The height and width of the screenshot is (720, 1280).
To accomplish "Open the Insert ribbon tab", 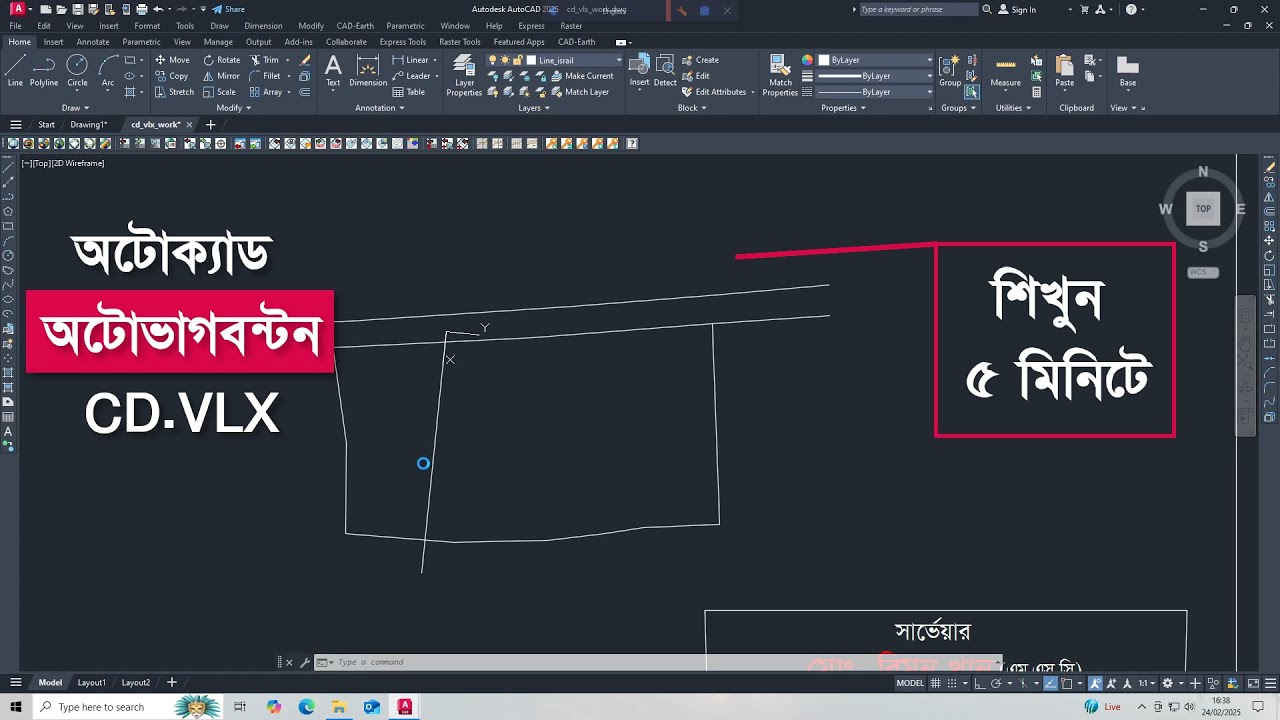I will [x=53, y=42].
